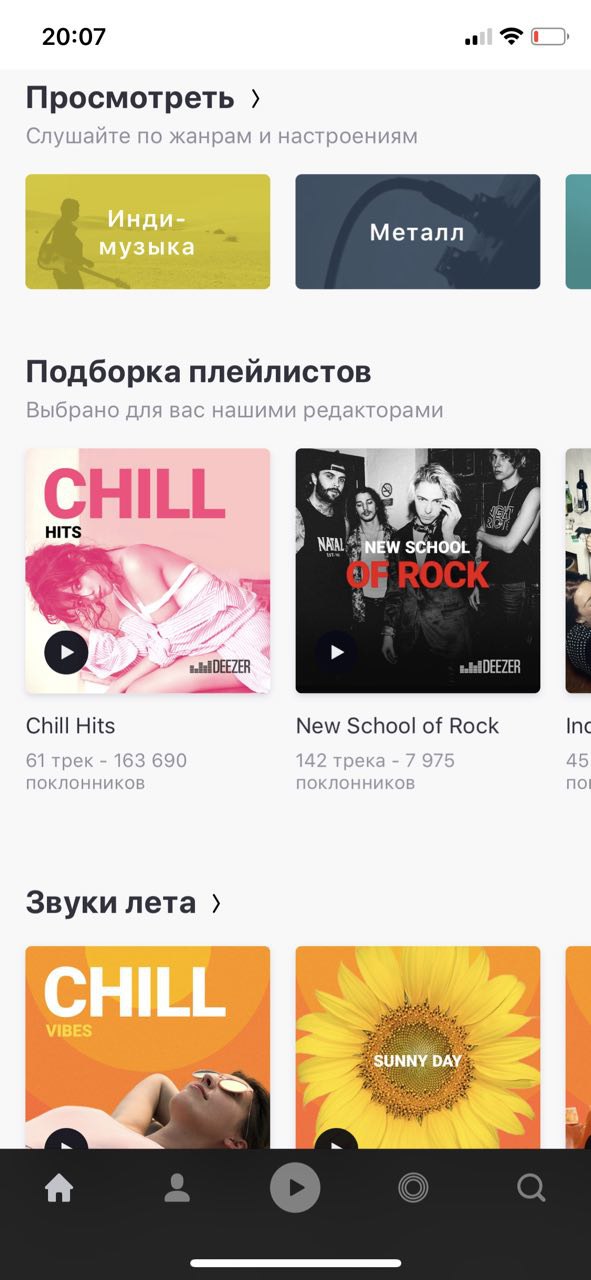Play the Chill Vibes playlist
The width and height of the screenshot is (591, 1280).
pyautogui.click(x=66, y=1142)
